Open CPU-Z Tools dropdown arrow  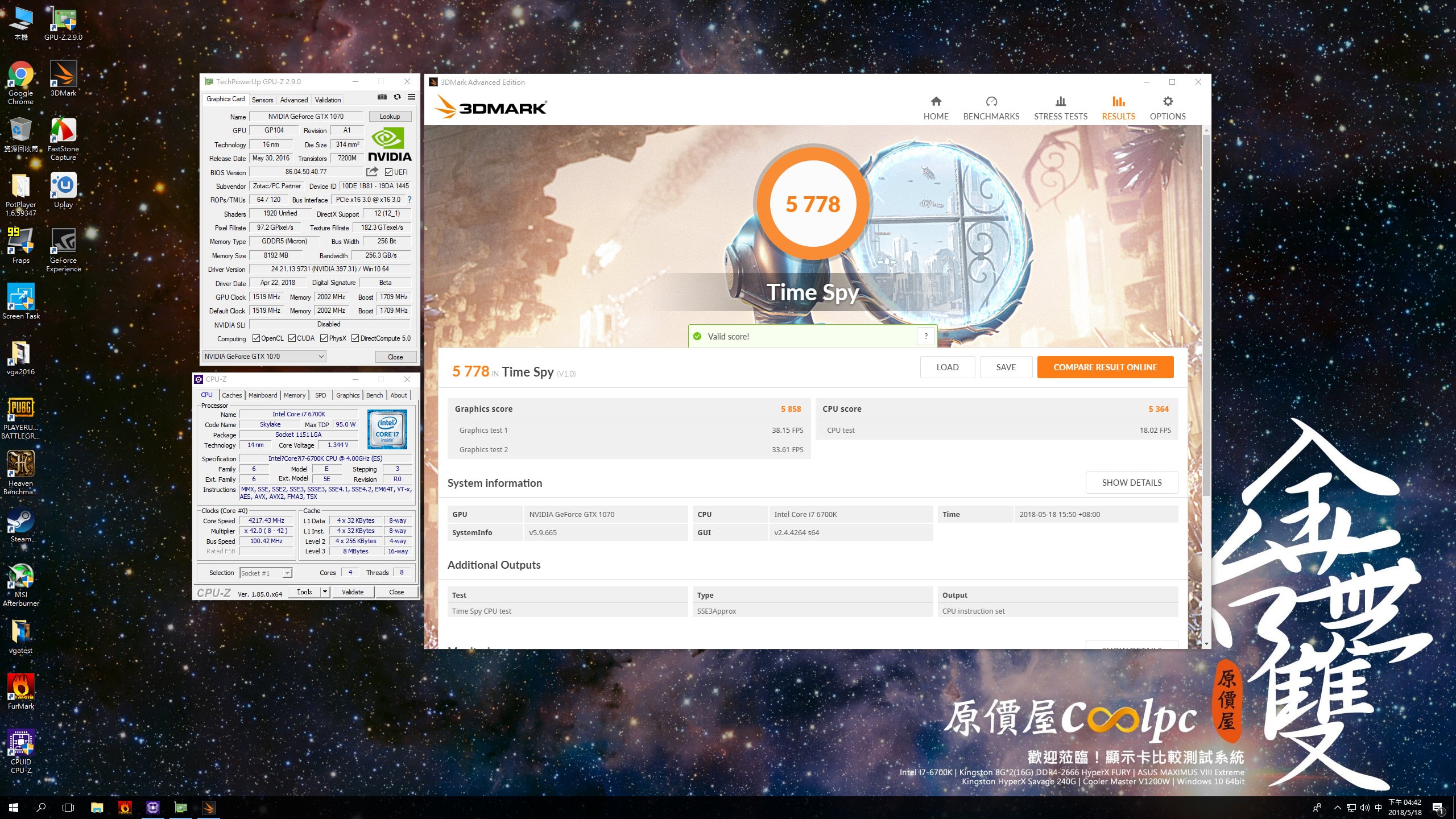click(x=325, y=592)
